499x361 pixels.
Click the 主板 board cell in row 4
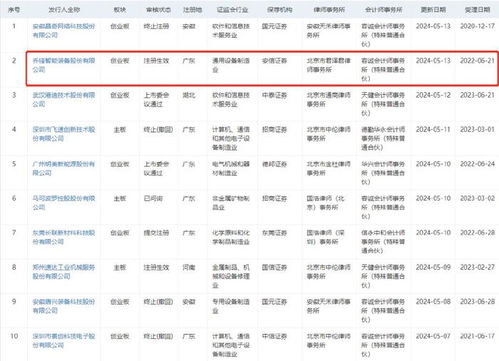click(x=120, y=129)
